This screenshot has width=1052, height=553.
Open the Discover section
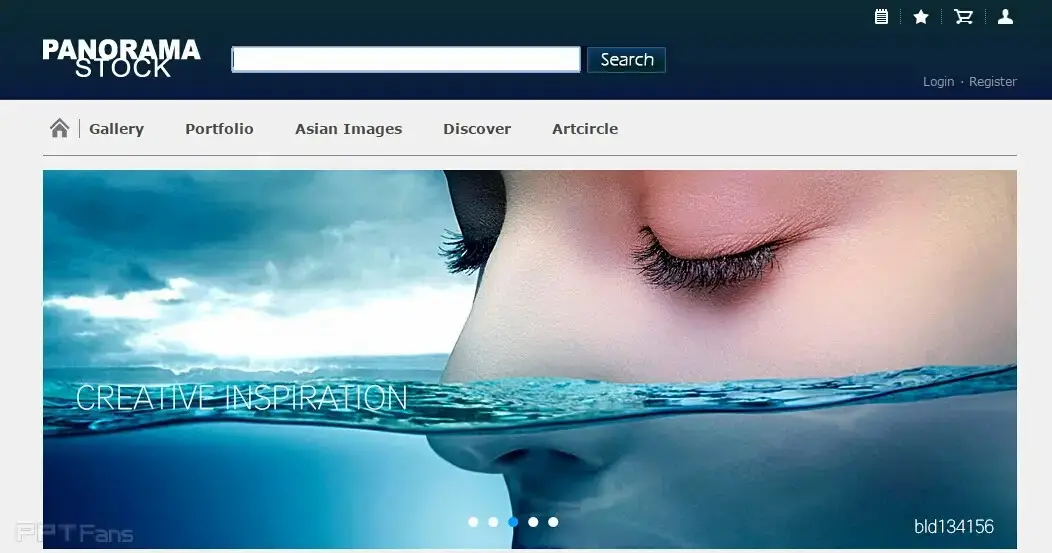(x=477, y=129)
